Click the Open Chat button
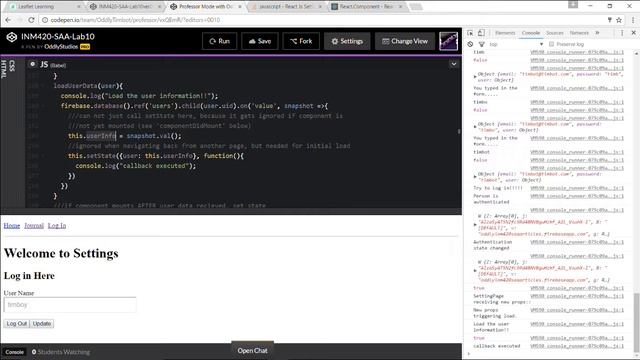Viewport: 640px width, 360px height. (252, 351)
